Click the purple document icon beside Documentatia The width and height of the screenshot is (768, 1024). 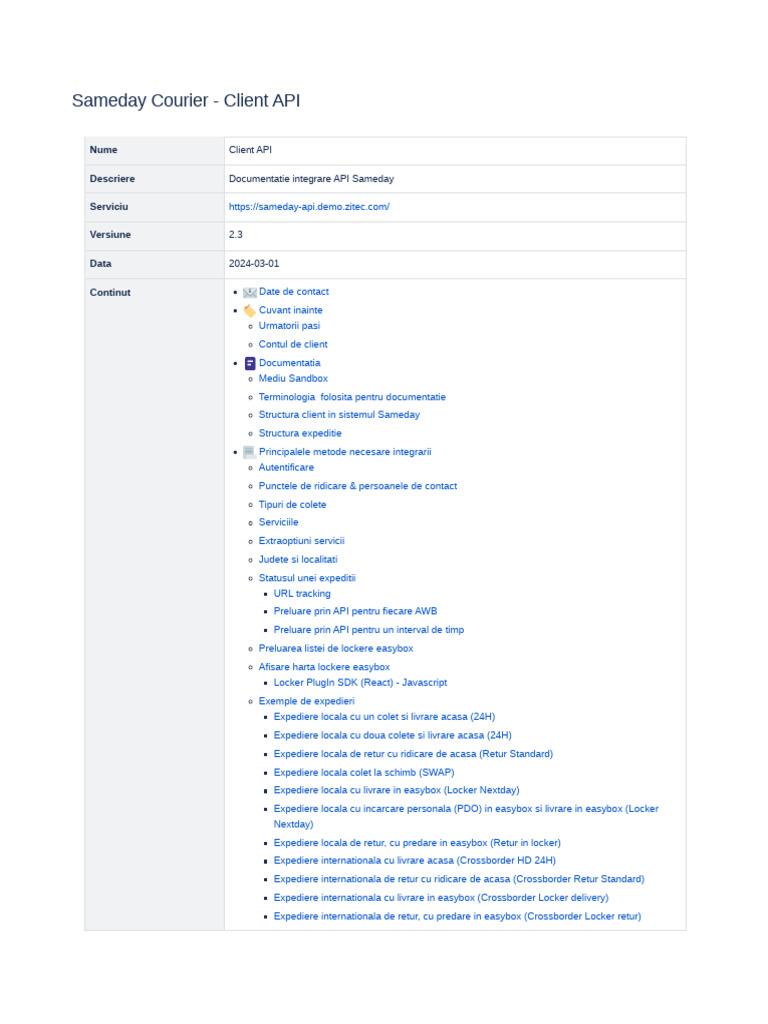tap(250, 363)
